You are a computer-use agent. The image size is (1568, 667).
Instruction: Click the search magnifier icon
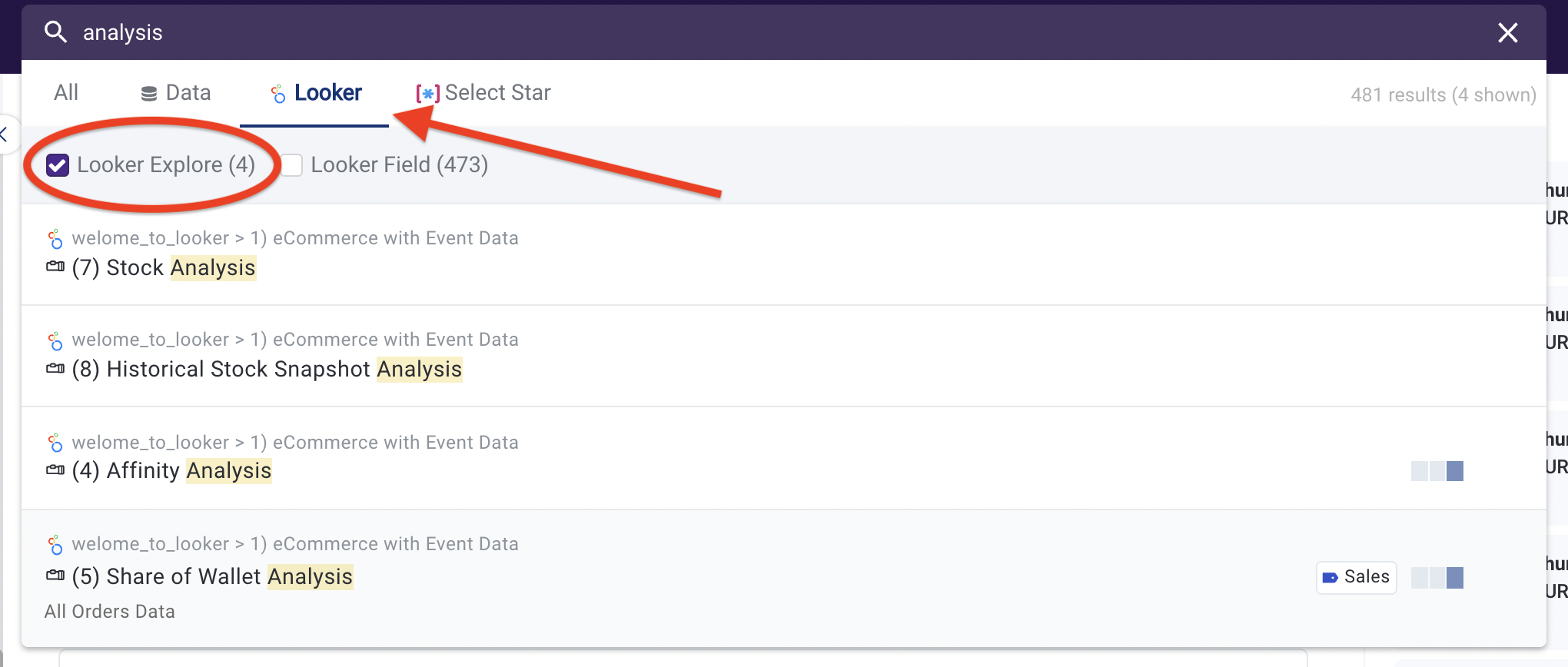point(55,32)
